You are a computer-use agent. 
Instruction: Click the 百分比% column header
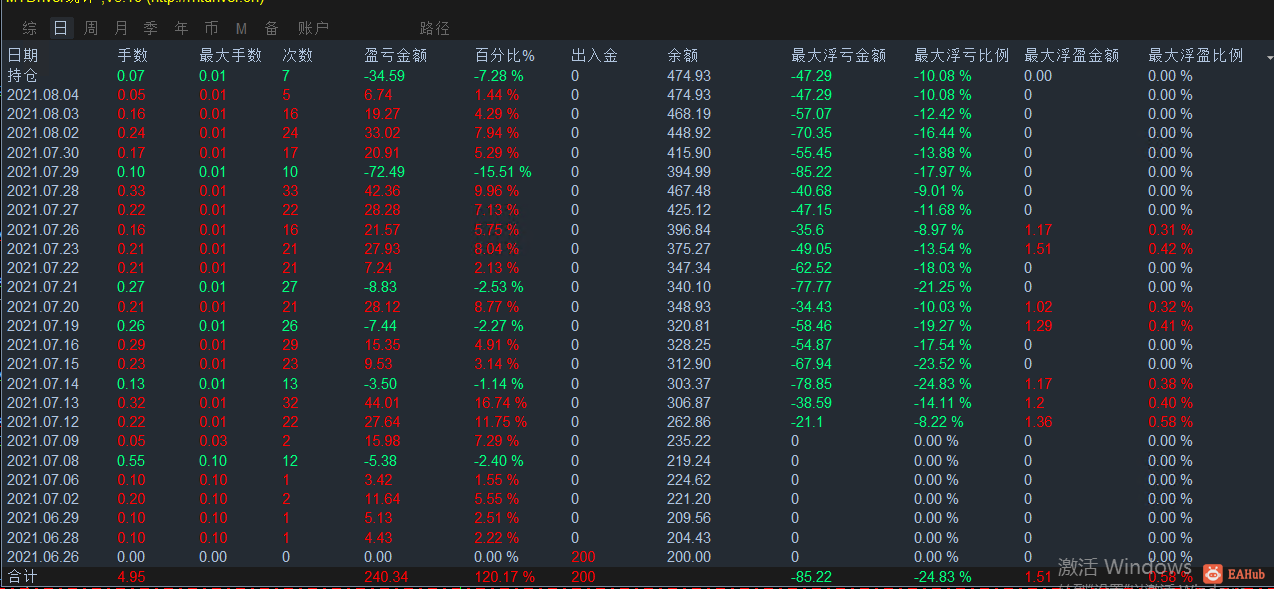coord(505,56)
